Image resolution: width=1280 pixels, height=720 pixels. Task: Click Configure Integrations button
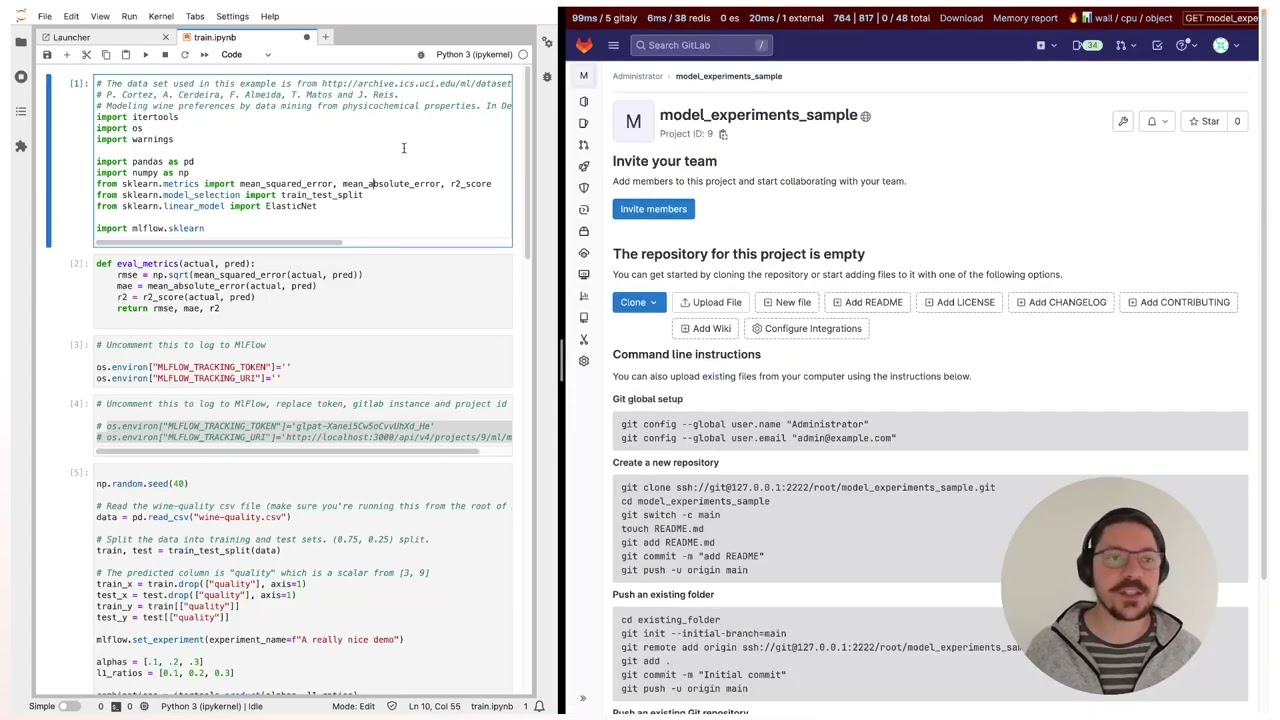(806, 328)
